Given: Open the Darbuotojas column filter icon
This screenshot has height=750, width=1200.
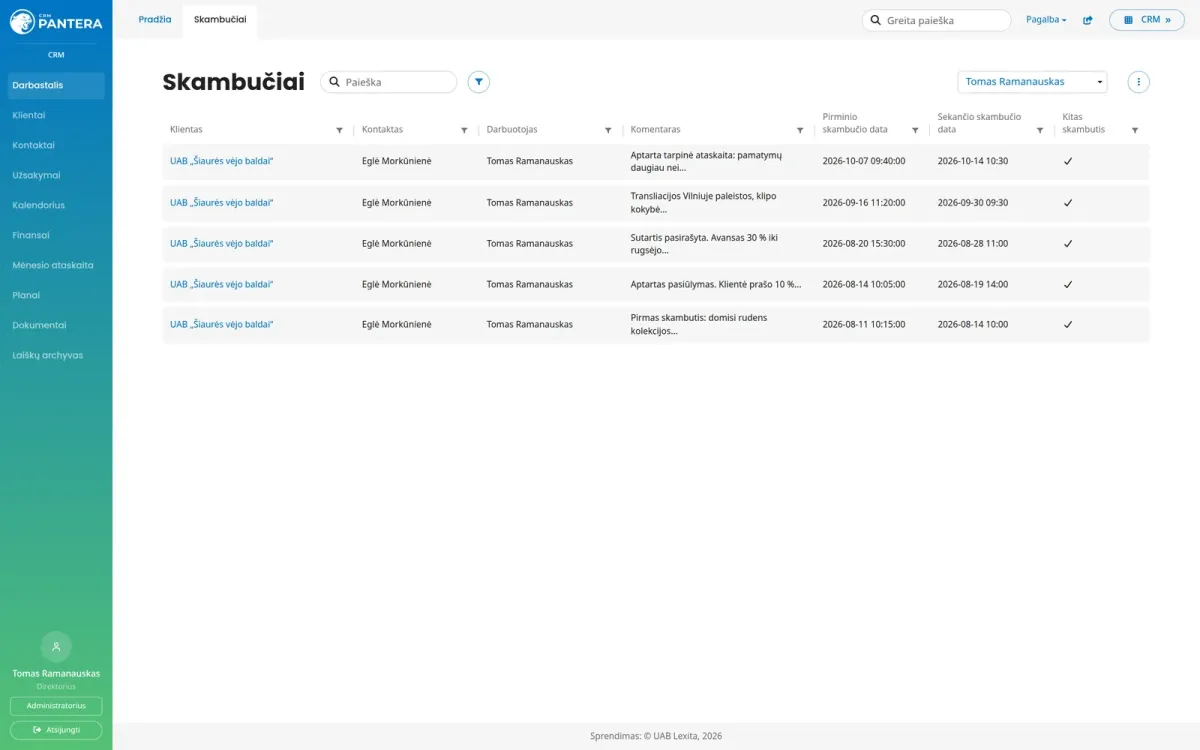Looking at the screenshot, I should (x=608, y=130).
